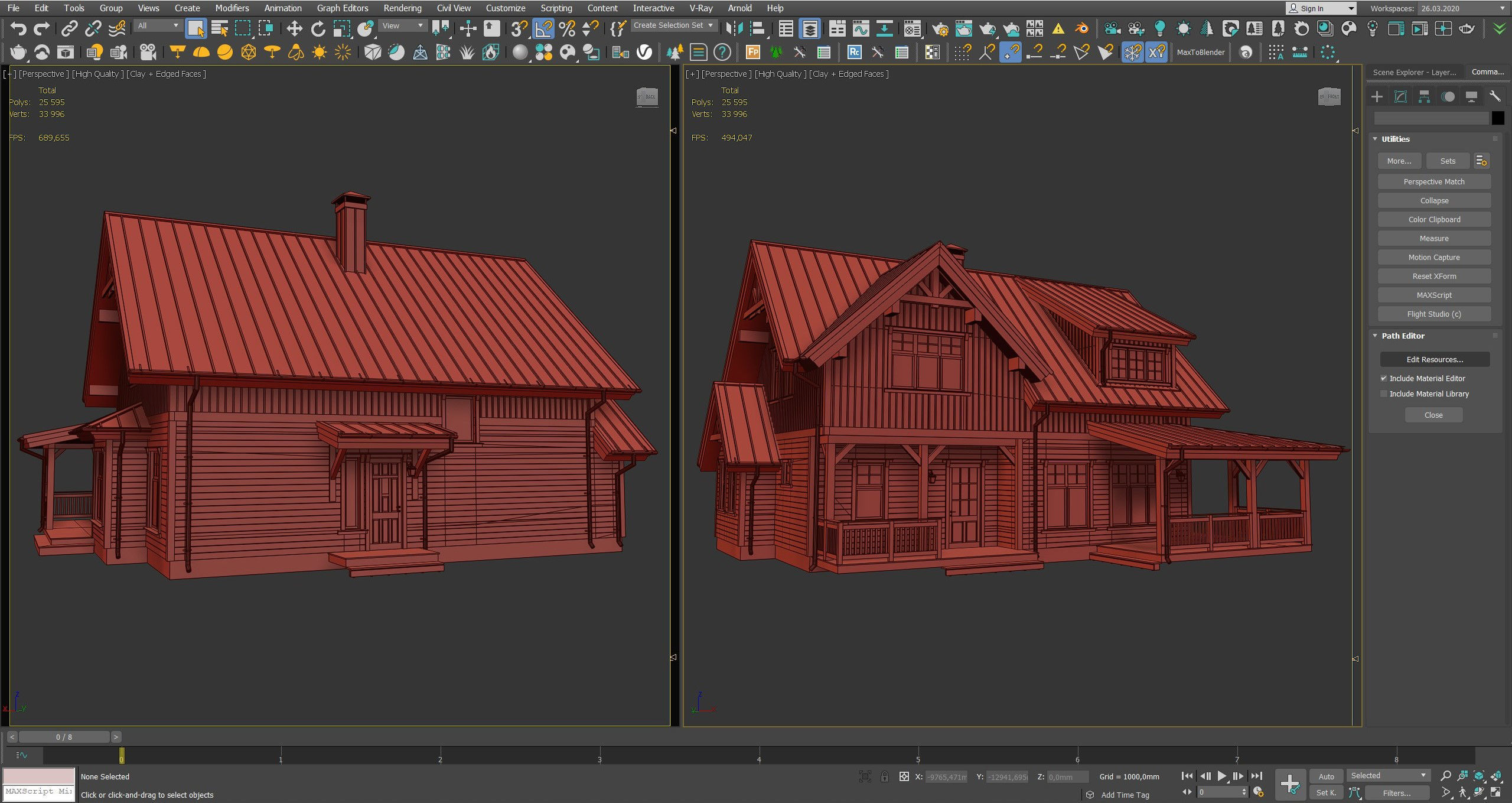This screenshot has width=1512, height=803.
Task: Activate the Select Object tool
Action: coord(195,28)
